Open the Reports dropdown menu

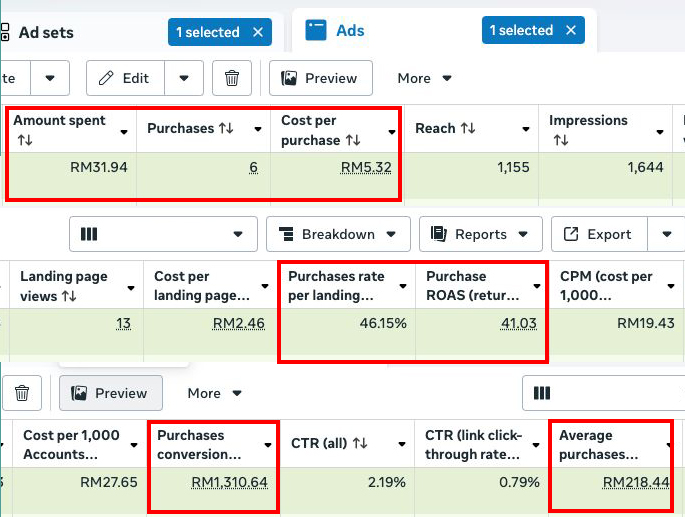[480, 234]
